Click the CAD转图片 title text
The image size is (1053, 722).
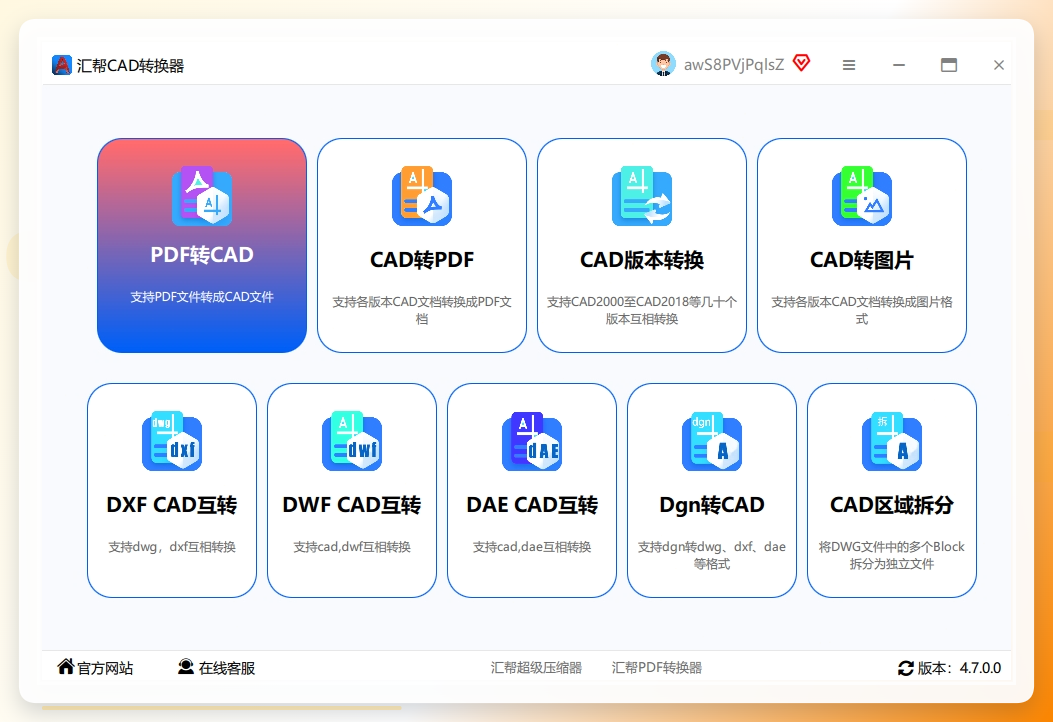coord(862,260)
